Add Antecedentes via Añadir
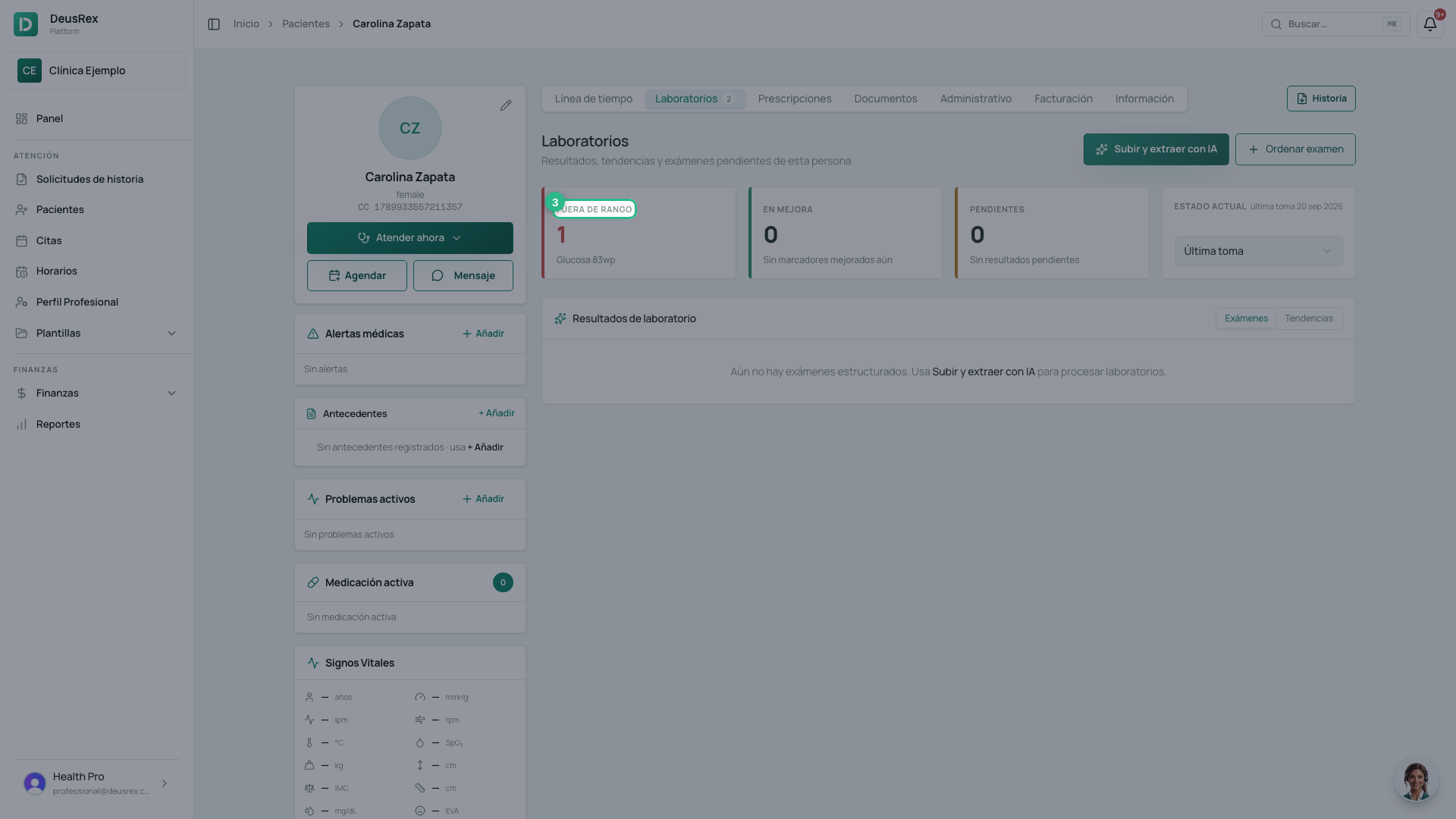This screenshot has height=819, width=1456. tap(497, 413)
